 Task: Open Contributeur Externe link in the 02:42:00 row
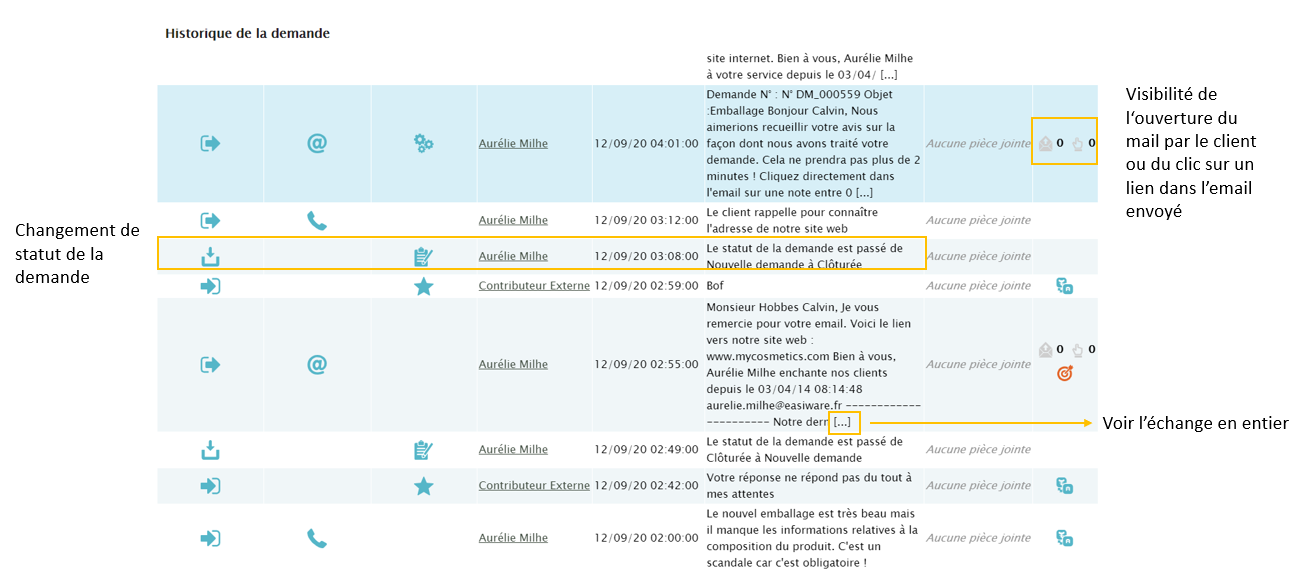(x=534, y=486)
